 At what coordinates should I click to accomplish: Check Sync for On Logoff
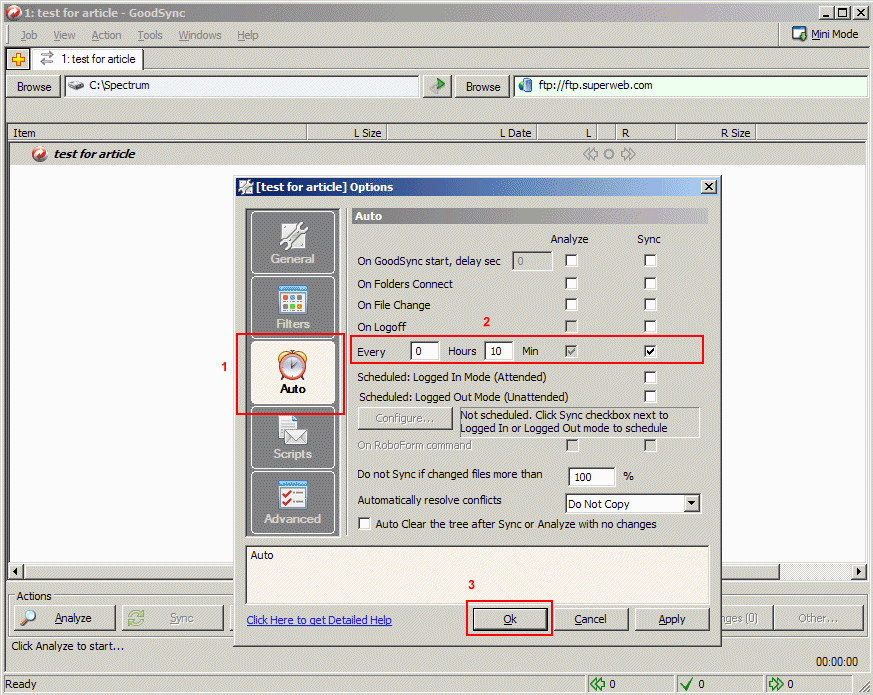coord(650,326)
